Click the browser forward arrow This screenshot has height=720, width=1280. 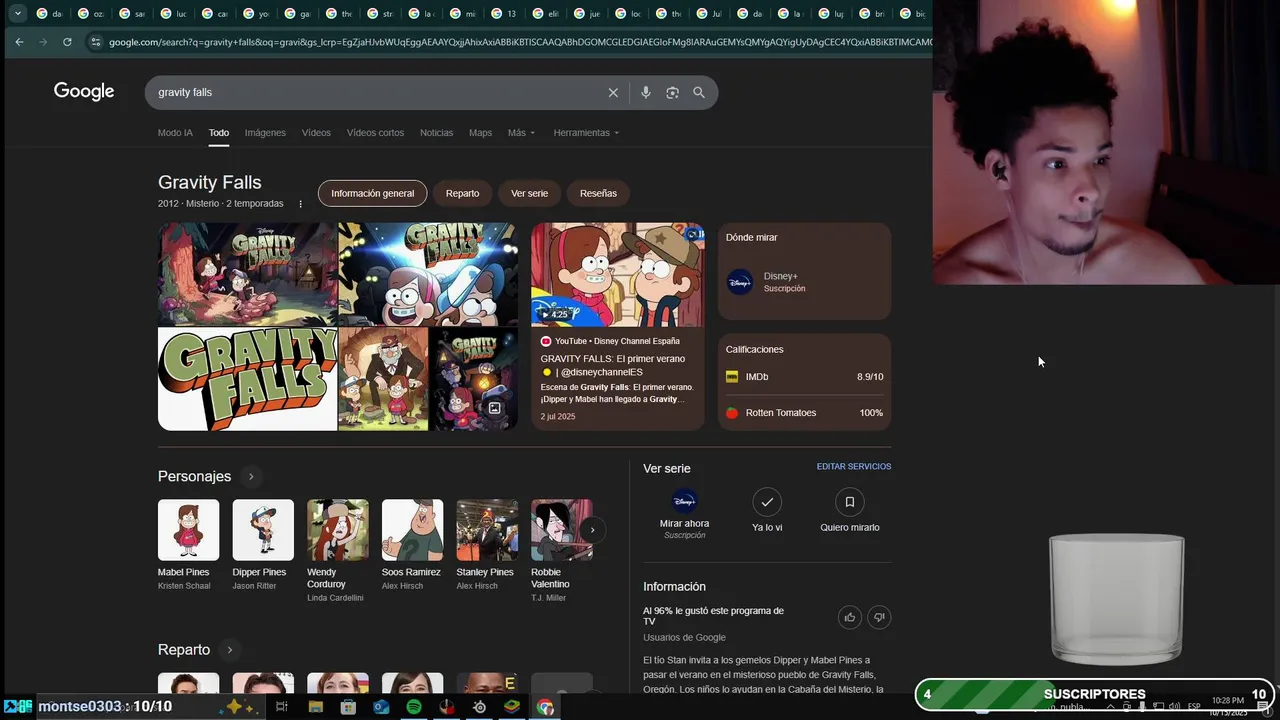click(43, 42)
